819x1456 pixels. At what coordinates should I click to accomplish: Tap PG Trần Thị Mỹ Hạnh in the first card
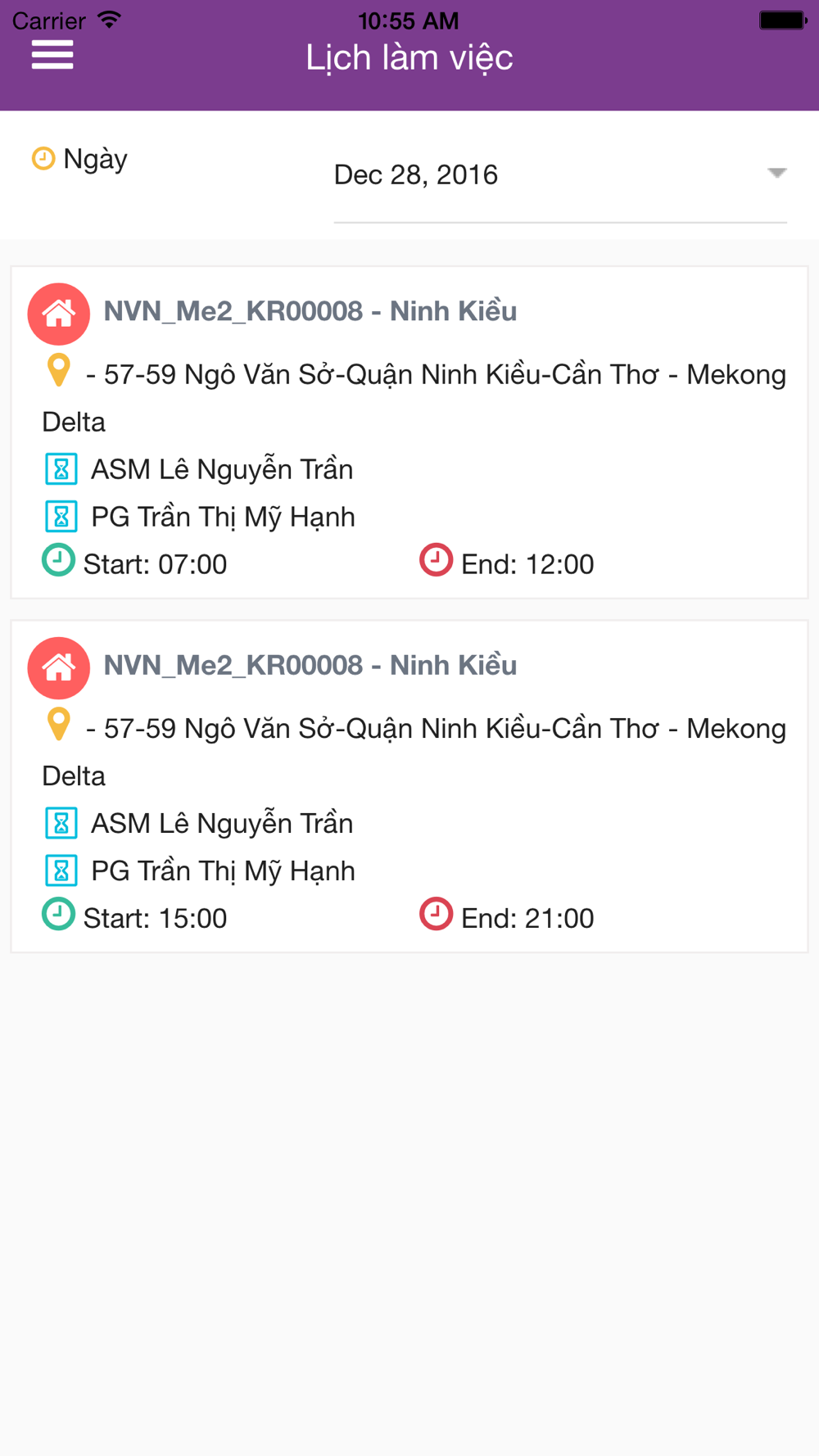coord(223,518)
